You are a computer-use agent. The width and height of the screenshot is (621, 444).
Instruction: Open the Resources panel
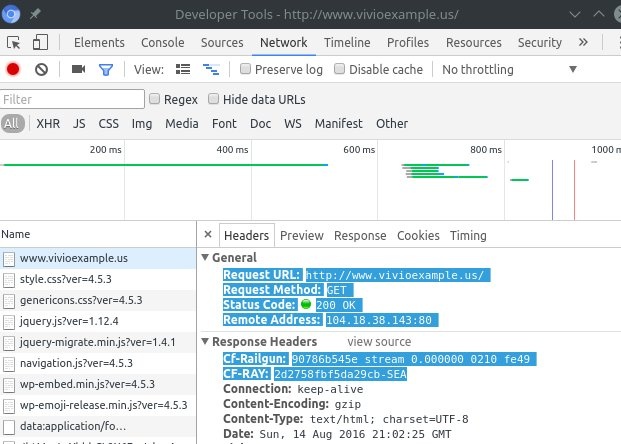point(474,42)
